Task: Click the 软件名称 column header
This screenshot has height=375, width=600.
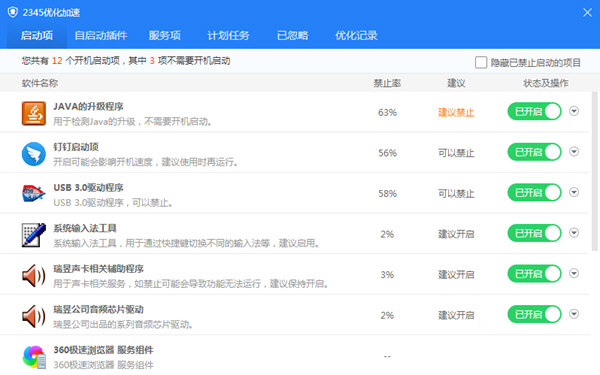Action: (x=40, y=83)
